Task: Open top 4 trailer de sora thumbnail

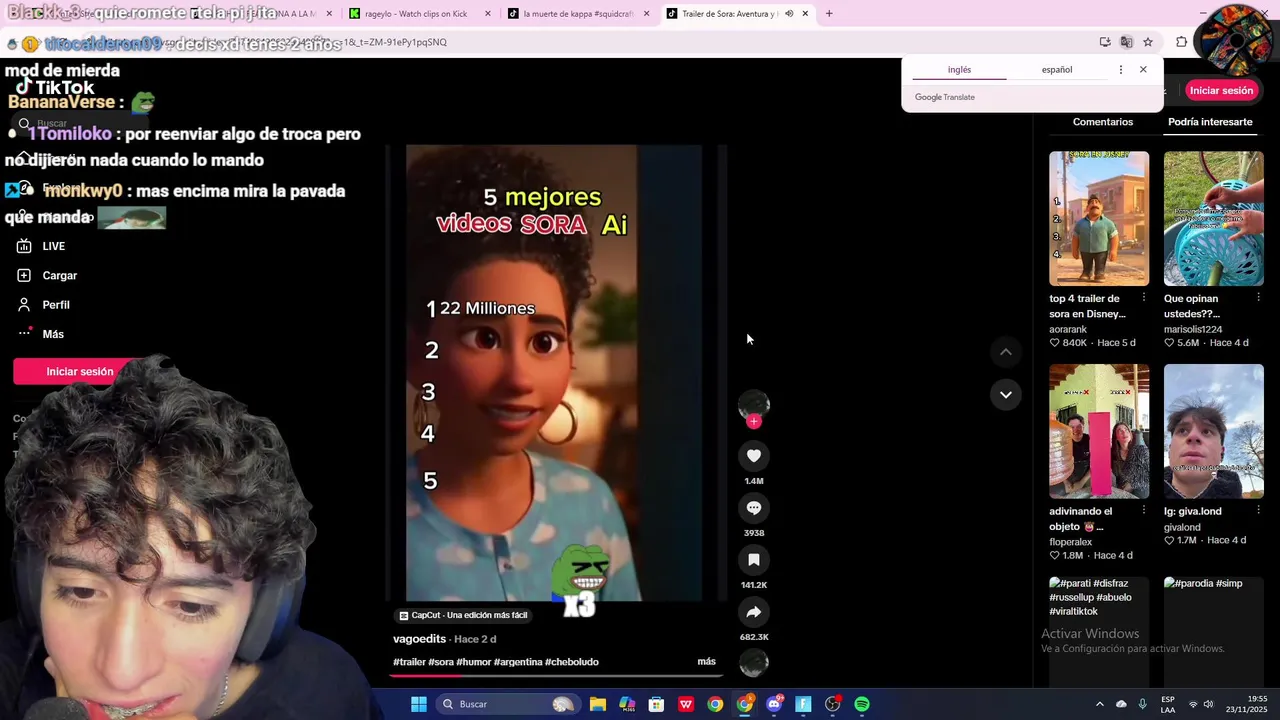Action: [x=1099, y=219]
